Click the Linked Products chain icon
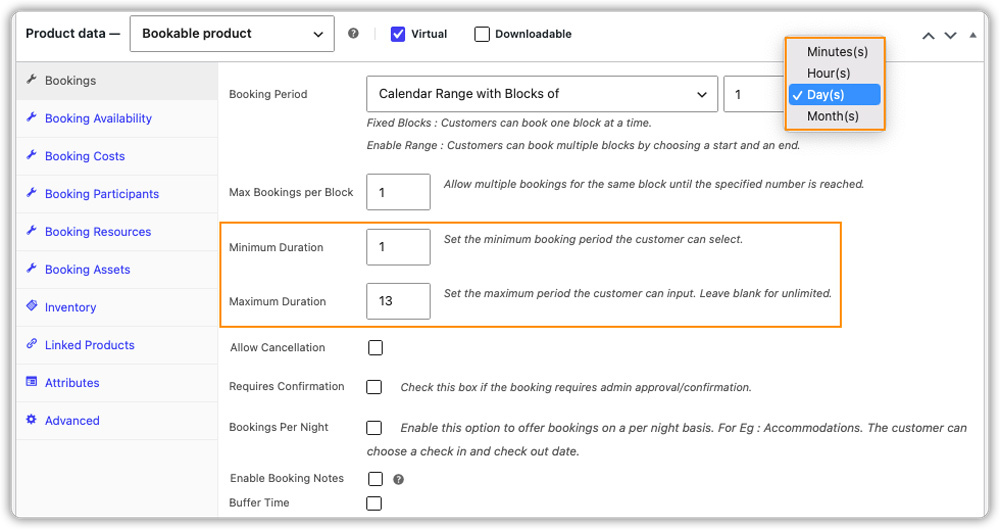 (x=31, y=344)
